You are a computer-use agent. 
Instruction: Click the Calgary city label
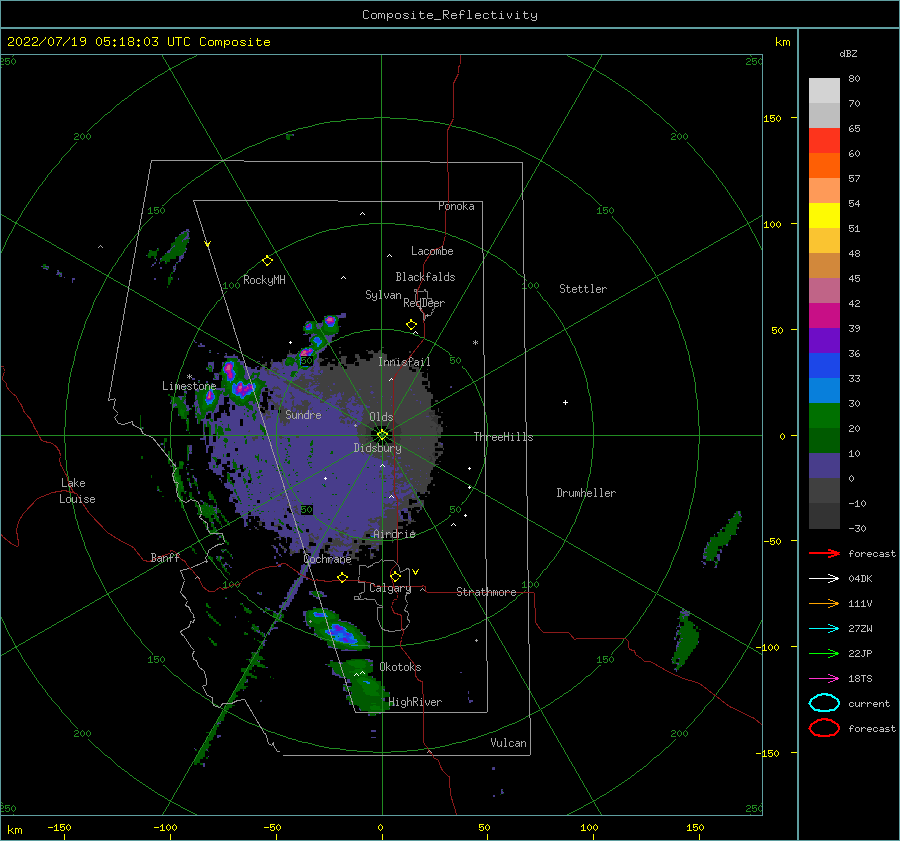[x=390, y=588]
